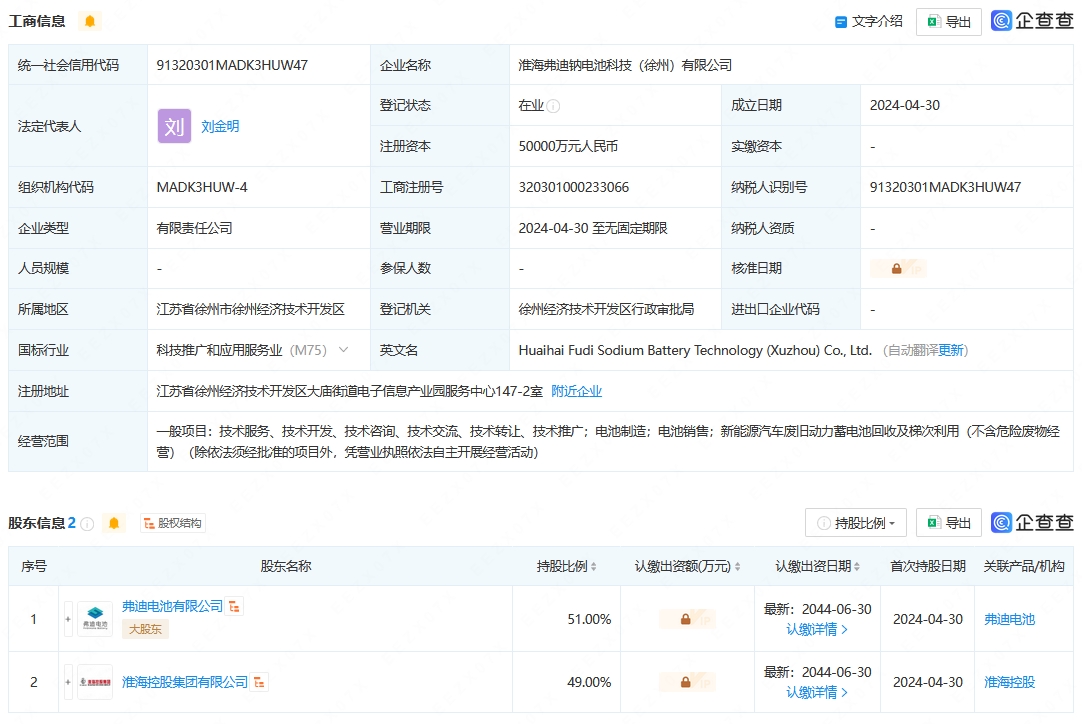
Task: Click the organization code MADK3HUW-4
Action: click(x=201, y=187)
